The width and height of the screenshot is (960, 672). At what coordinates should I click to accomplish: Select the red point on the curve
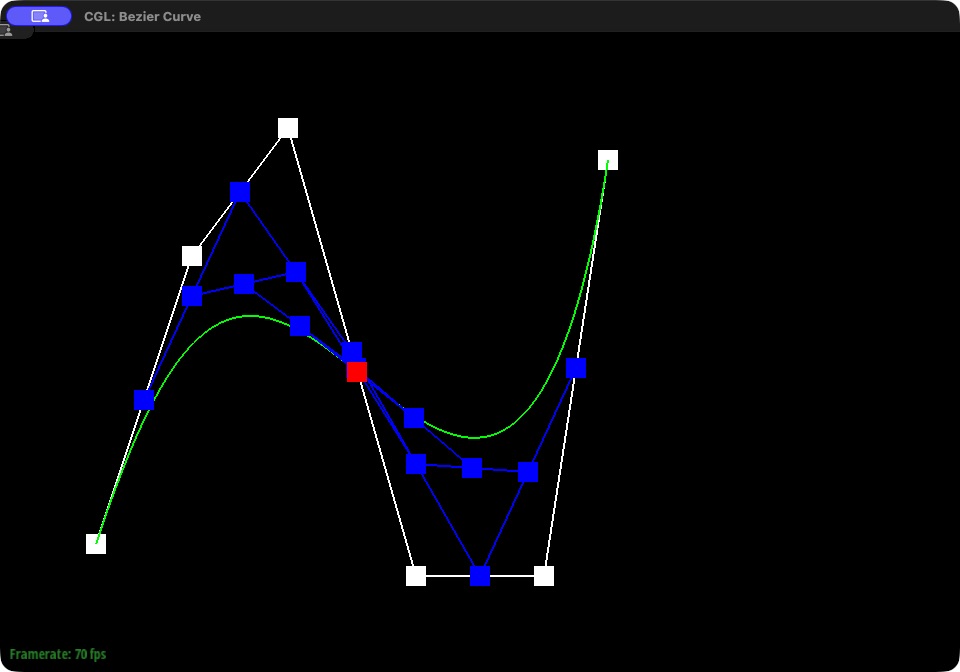(x=357, y=371)
